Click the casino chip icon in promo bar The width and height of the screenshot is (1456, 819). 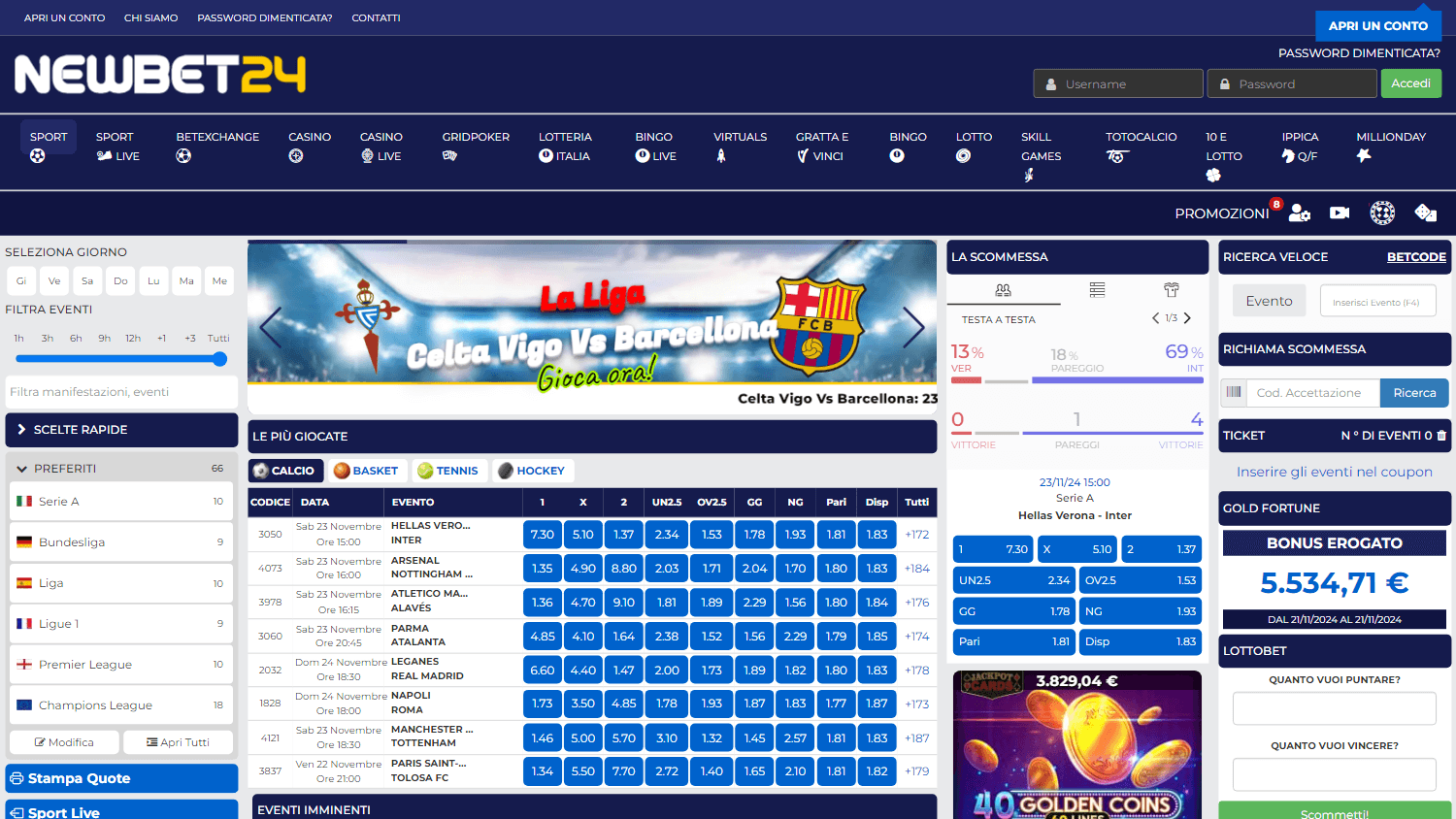[x=1382, y=213]
